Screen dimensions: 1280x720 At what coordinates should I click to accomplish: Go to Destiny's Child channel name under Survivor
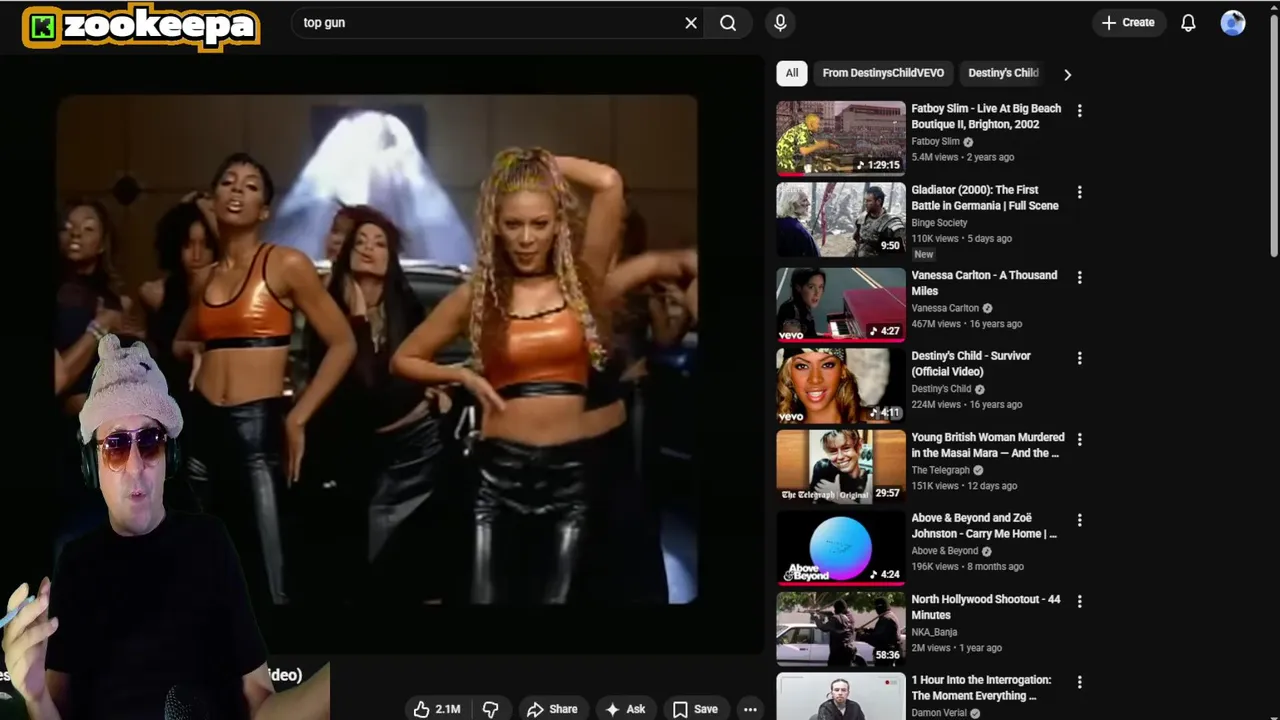941,389
